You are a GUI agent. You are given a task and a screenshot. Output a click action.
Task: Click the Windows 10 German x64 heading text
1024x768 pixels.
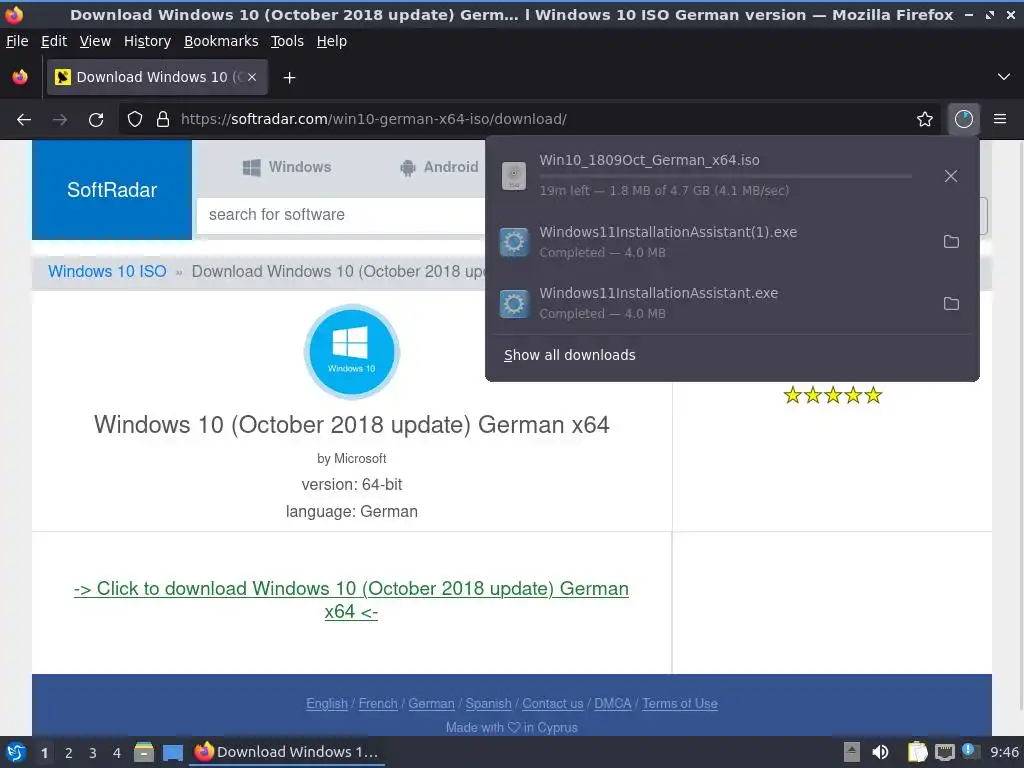[351, 425]
